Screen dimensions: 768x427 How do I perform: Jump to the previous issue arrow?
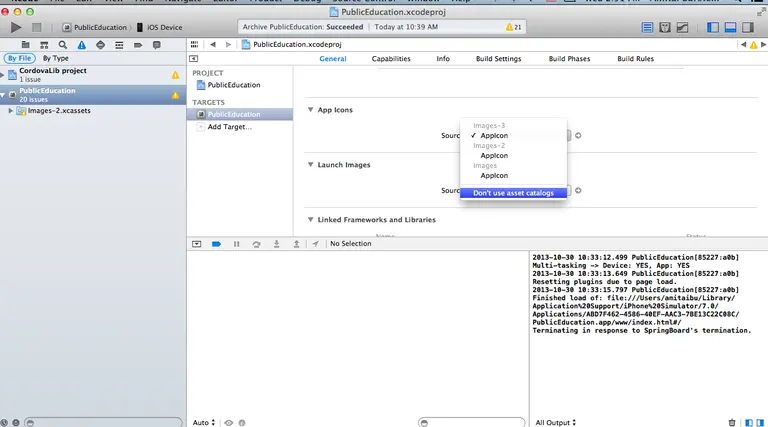tap(744, 45)
